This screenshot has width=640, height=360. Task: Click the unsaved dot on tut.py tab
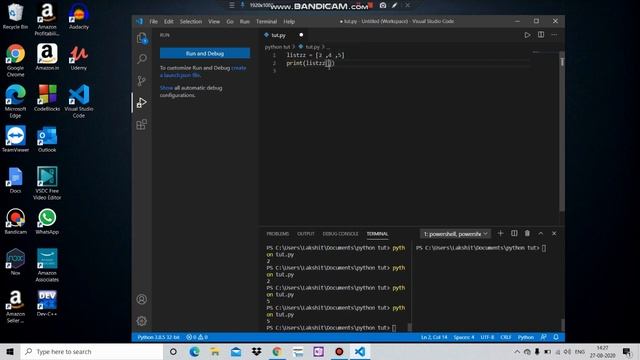(301, 35)
